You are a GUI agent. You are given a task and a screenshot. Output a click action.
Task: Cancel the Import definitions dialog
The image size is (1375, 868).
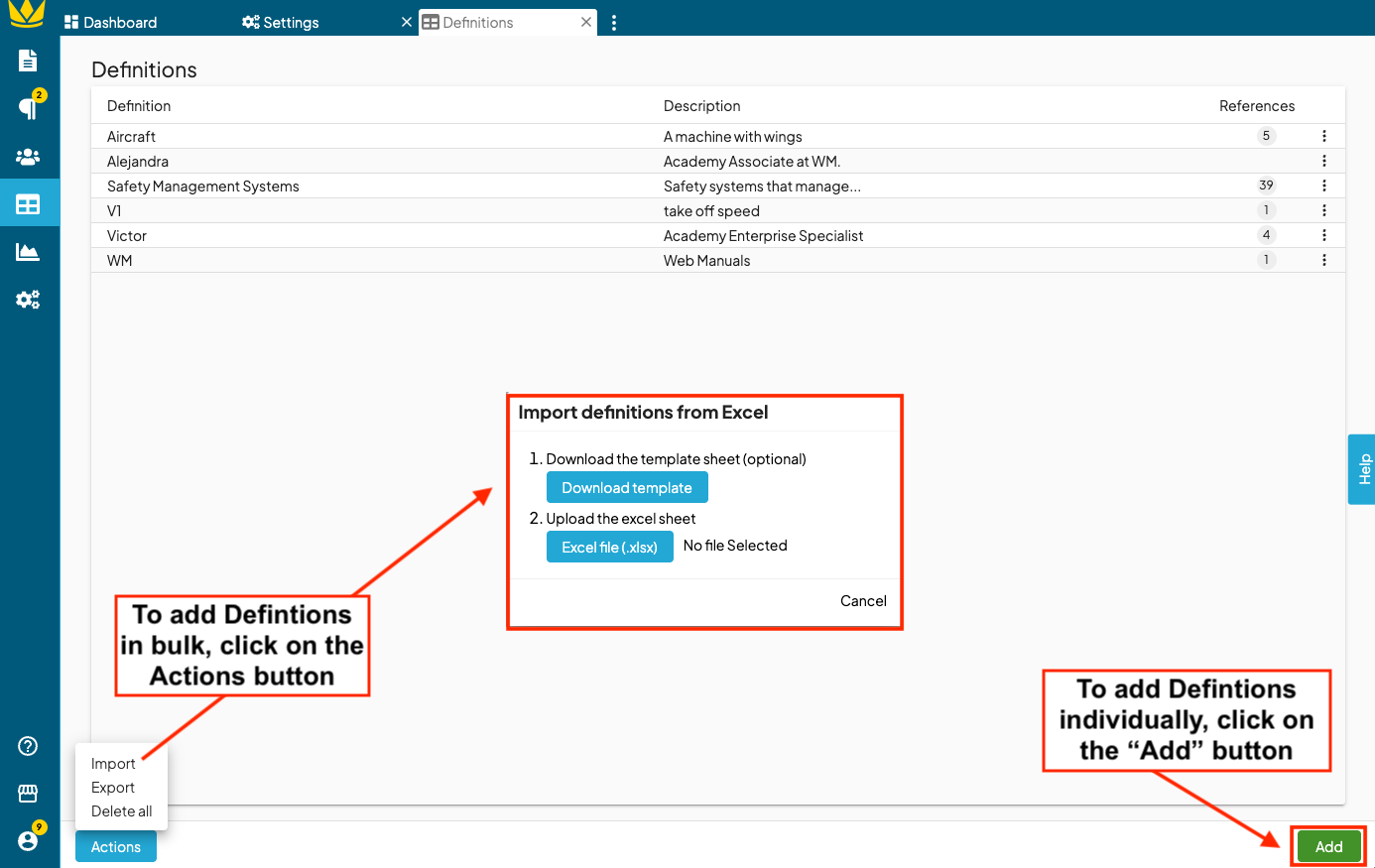[863, 601]
